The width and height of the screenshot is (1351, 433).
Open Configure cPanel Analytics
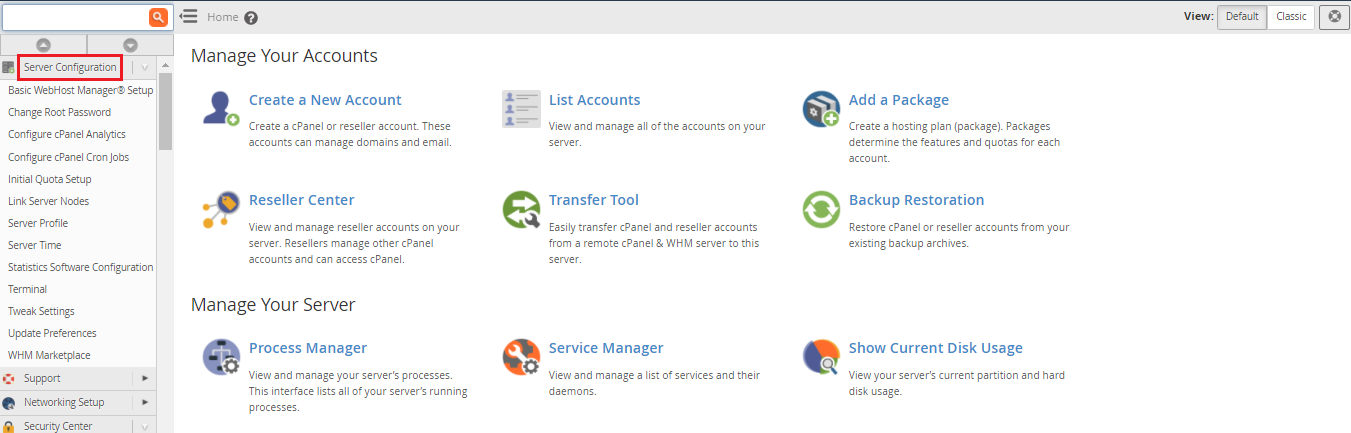67,134
